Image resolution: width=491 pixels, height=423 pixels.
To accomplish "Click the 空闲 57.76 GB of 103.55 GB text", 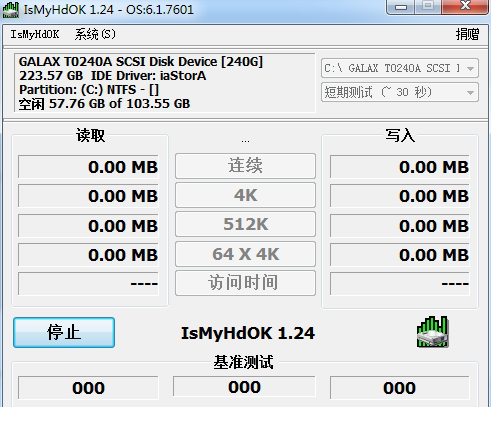I will click(104, 104).
